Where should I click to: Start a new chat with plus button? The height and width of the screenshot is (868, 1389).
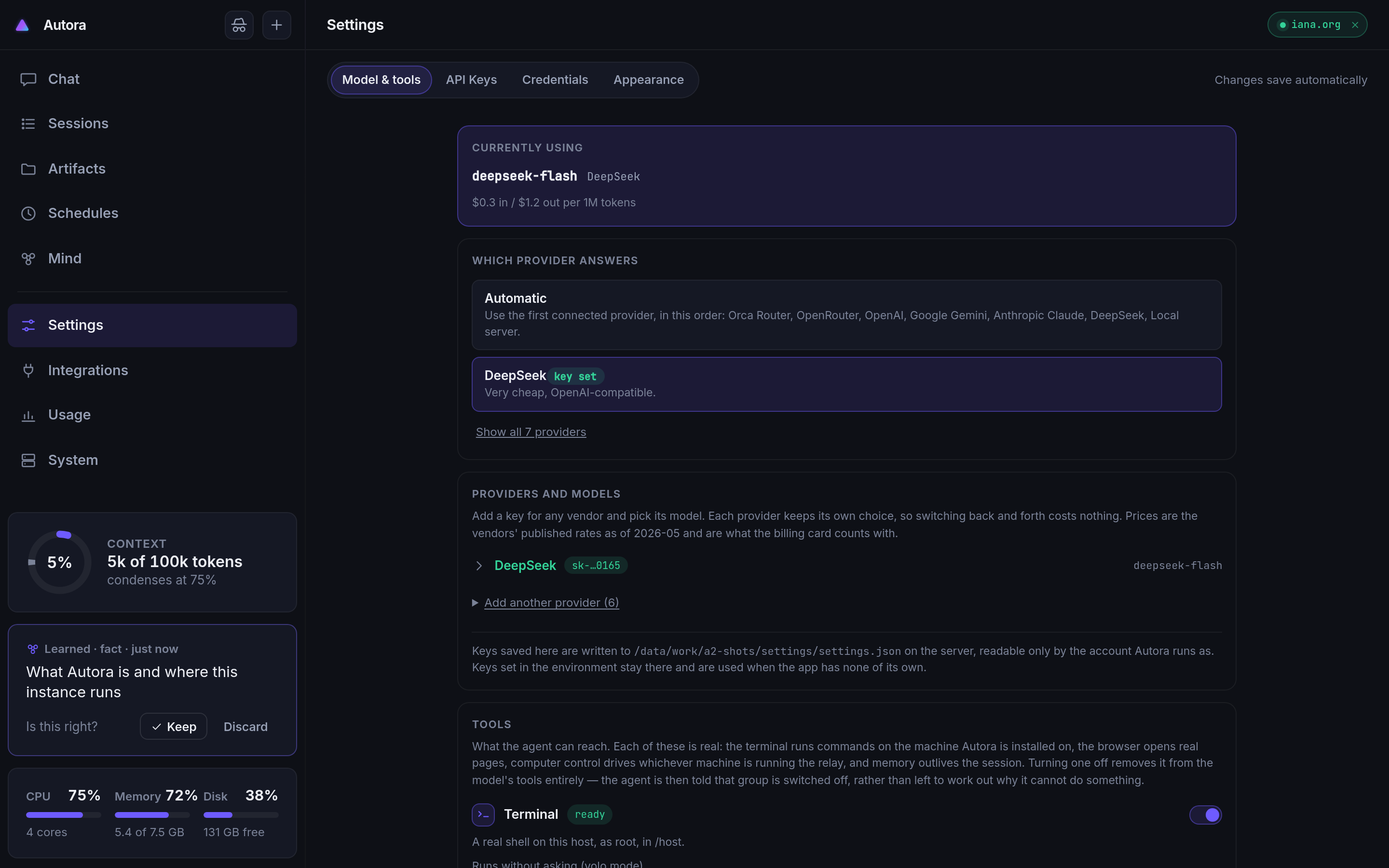pos(277,25)
